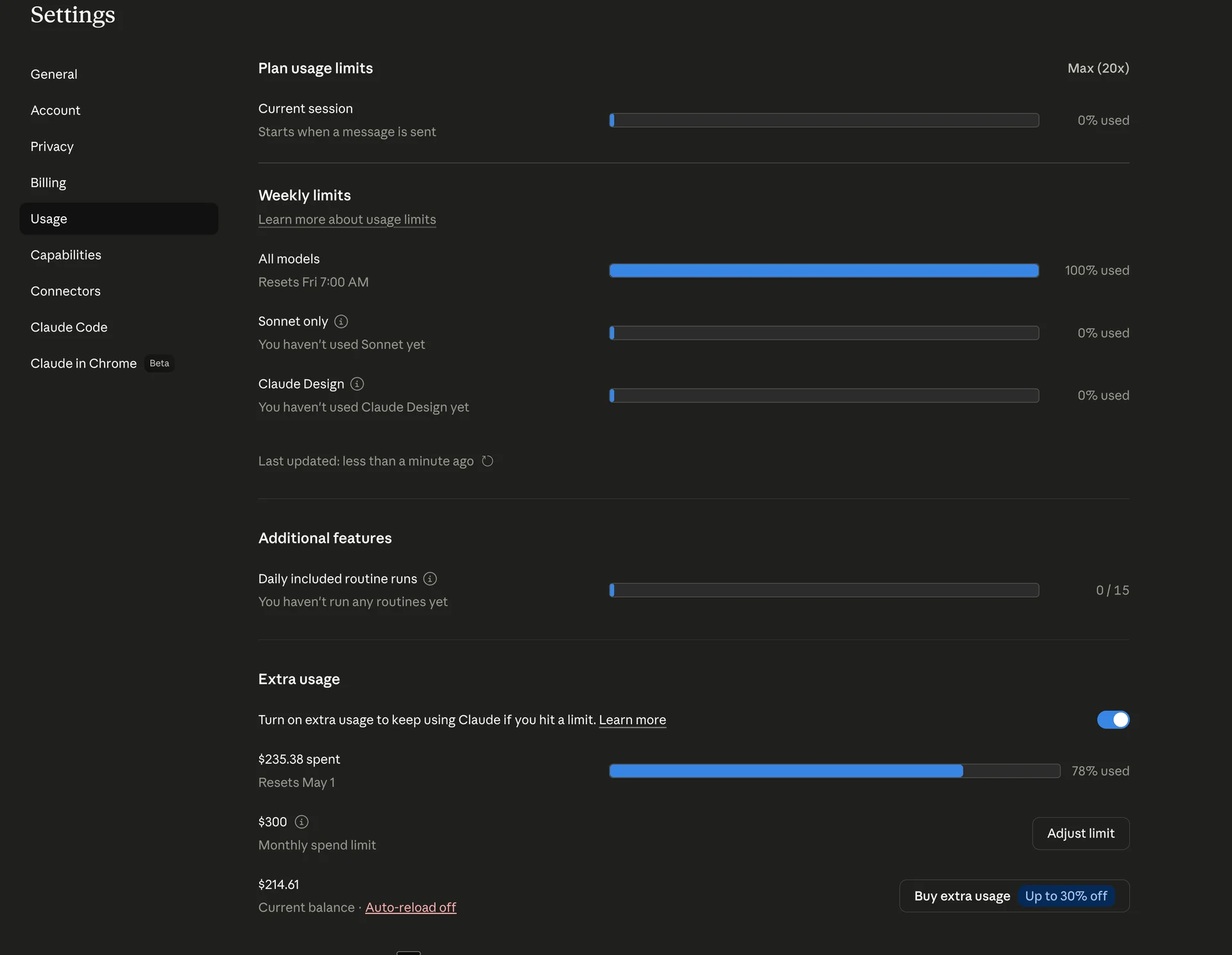Go to Account settings
Viewport: 1232px width, 955px height.
pos(55,110)
